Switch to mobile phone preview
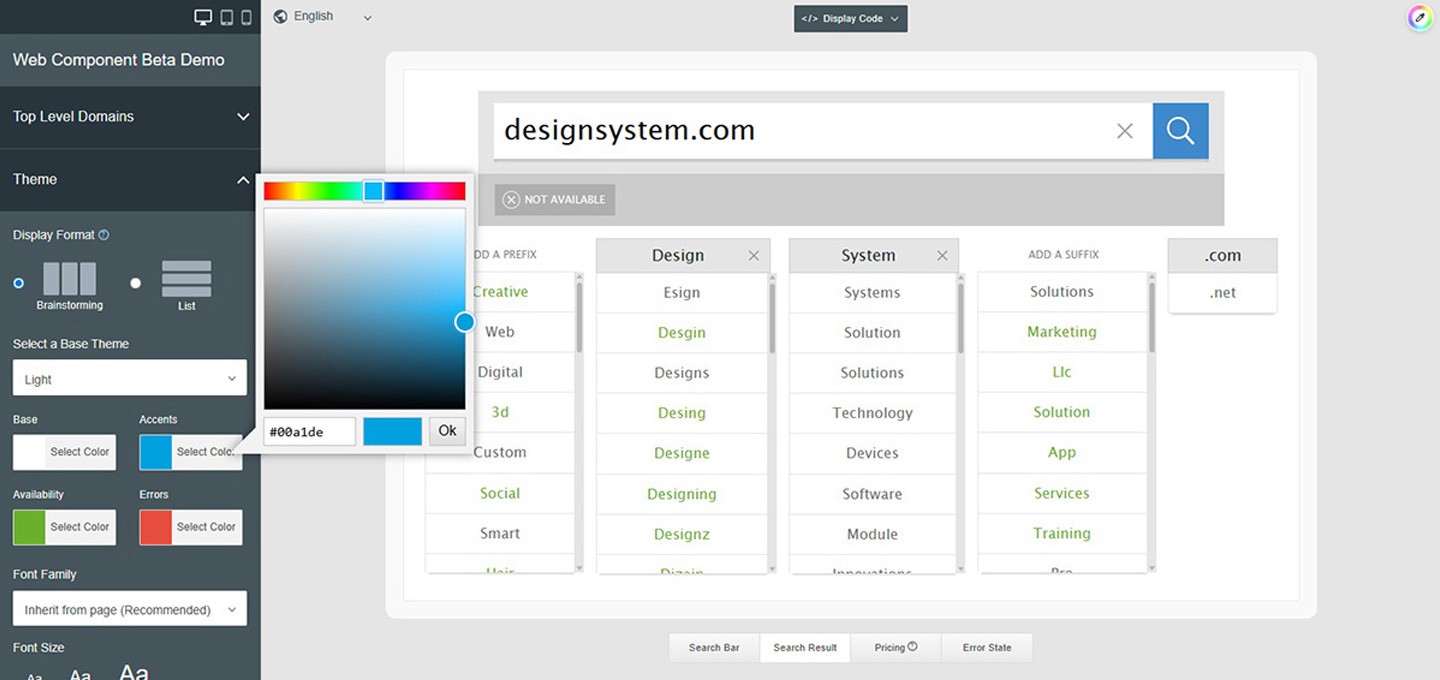 tap(247, 16)
